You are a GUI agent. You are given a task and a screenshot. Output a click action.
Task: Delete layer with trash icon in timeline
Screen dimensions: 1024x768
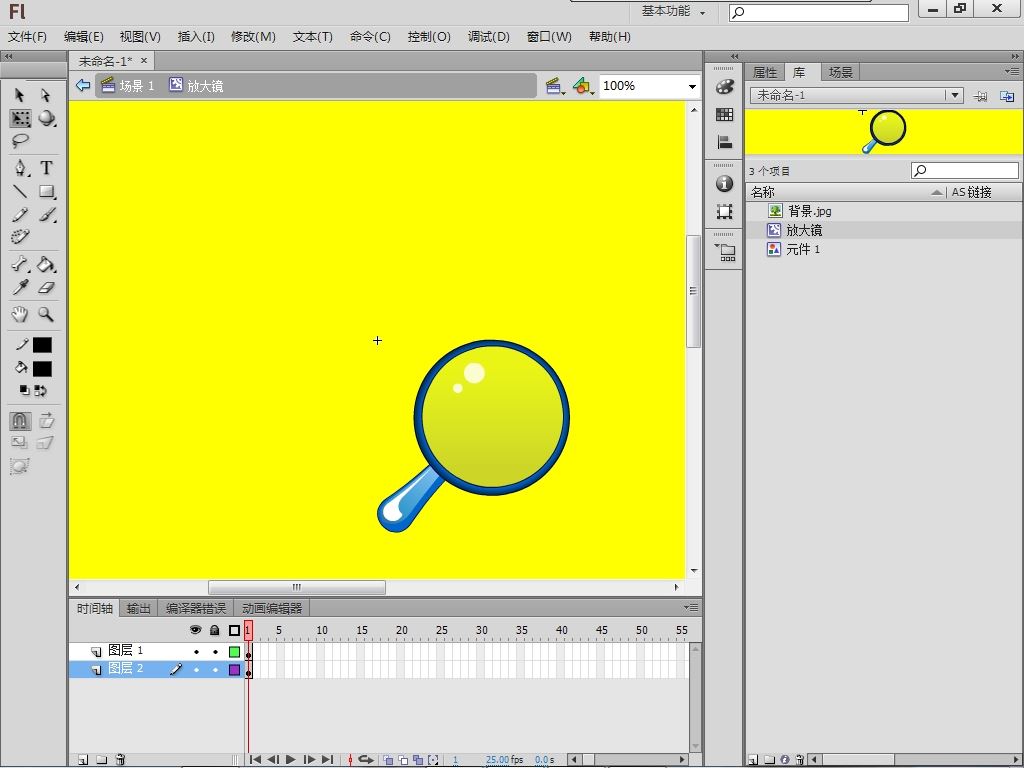coord(120,760)
